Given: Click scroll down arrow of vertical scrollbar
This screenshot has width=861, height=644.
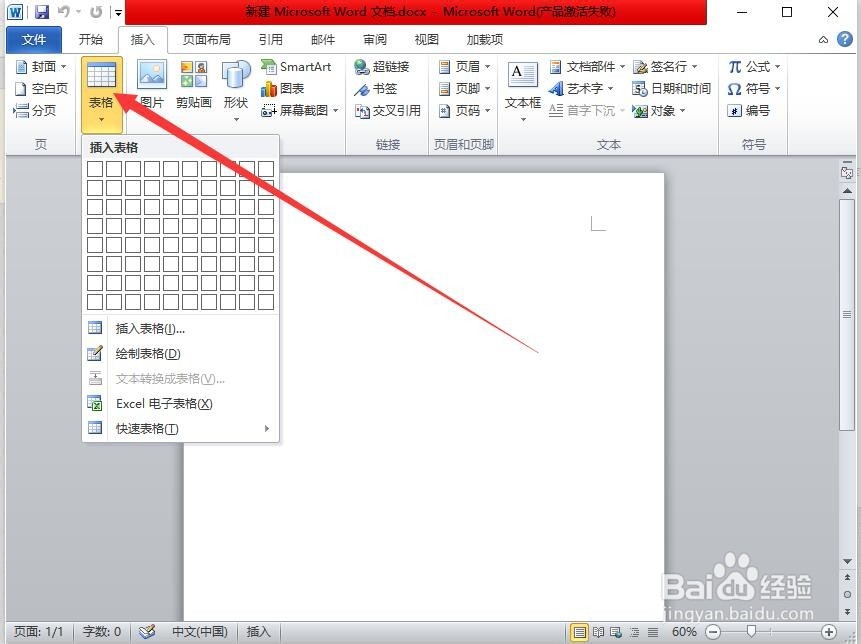Looking at the screenshot, I should click(847, 561).
